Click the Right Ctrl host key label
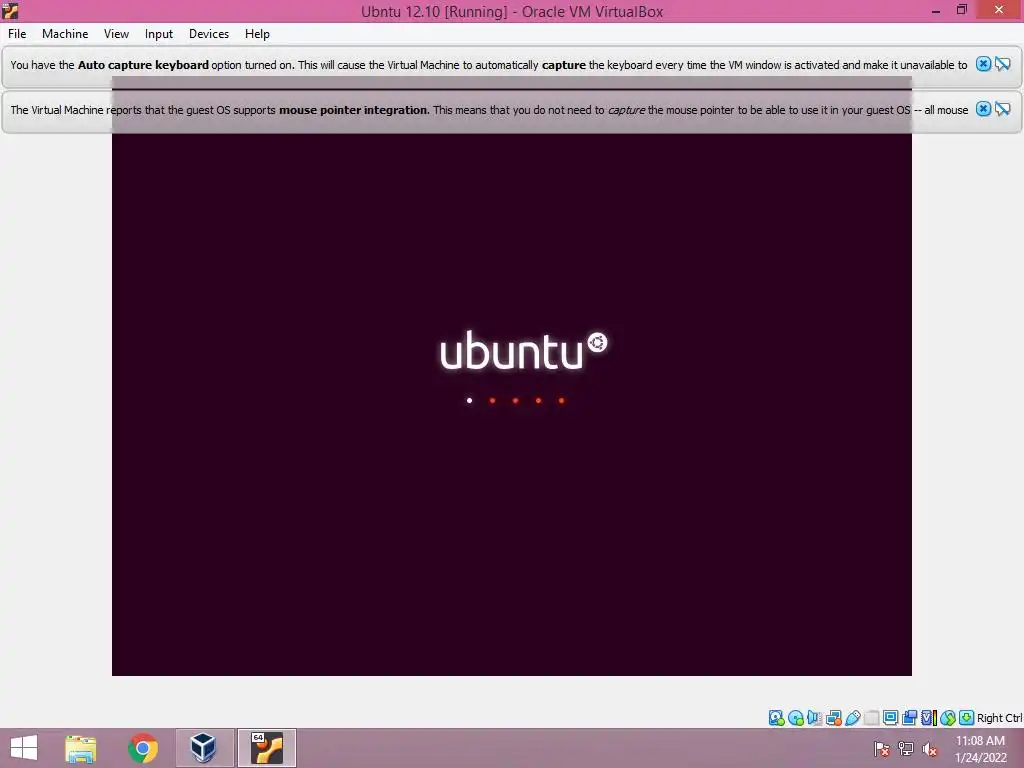The height and width of the screenshot is (768, 1024). (999, 718)
